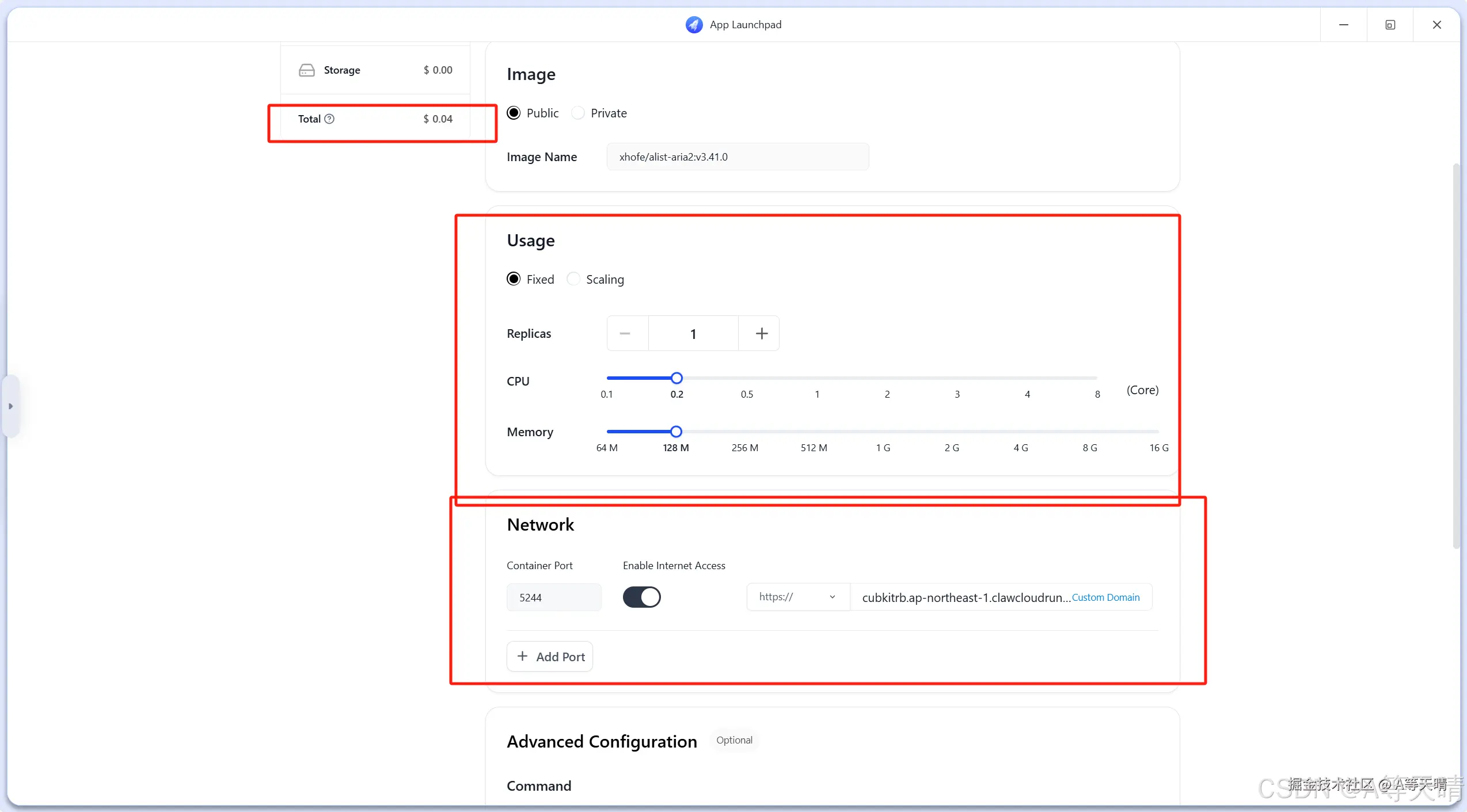Image resolution: width=1467 pixels, height=812 pixels.
Task: Disable the Enable Internet Access toggle
Action: pyautogui.click(x=641, y=597)
